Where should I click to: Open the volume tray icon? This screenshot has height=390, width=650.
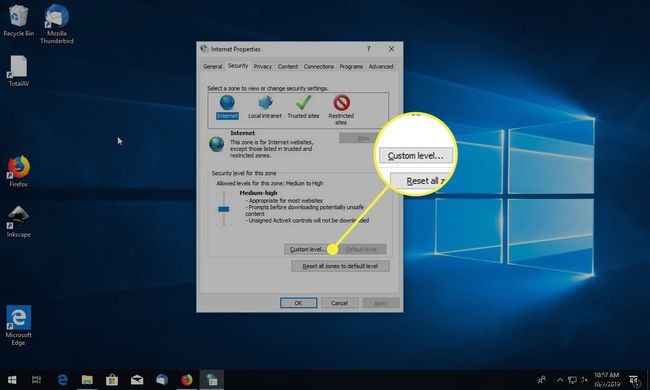(x=585, y=380)
